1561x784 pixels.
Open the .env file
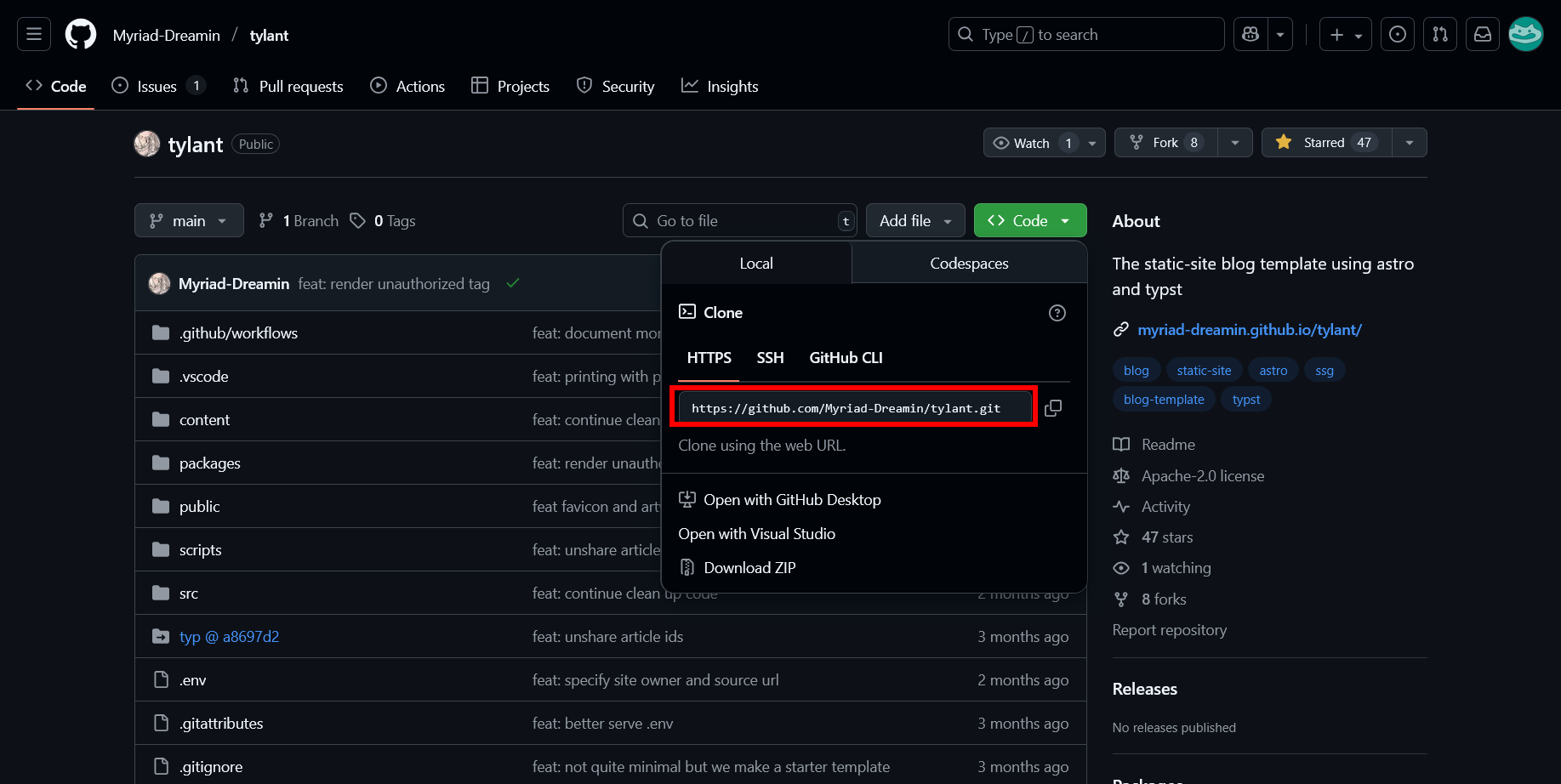coord(192,679)
